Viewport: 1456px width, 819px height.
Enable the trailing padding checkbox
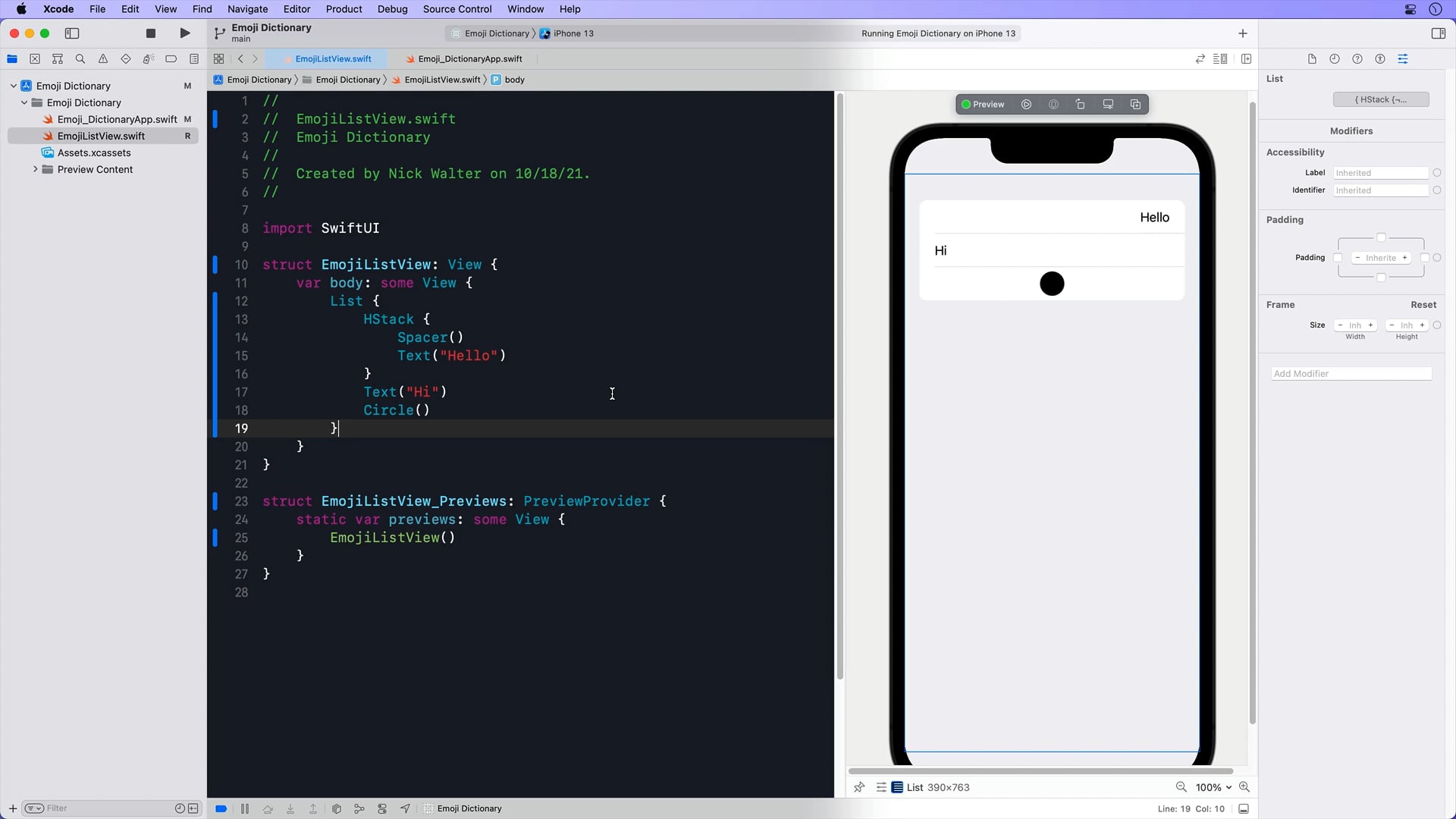(1425, 258)
